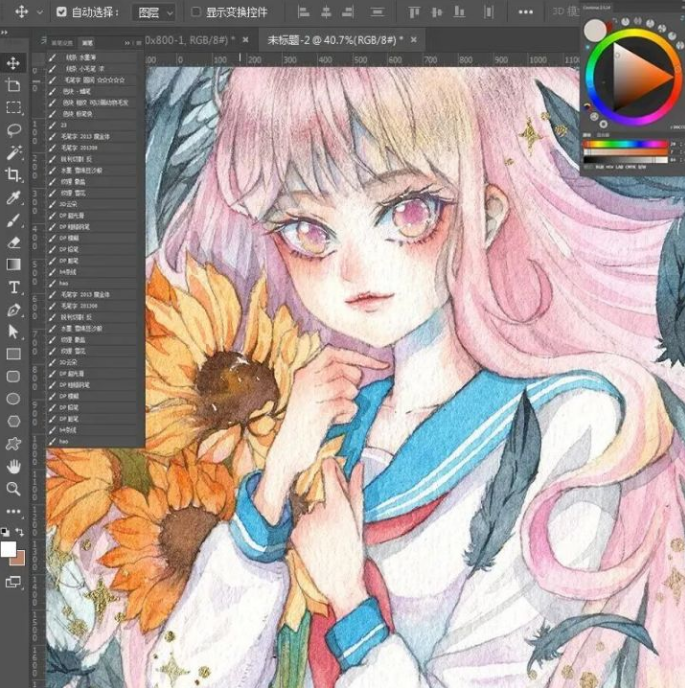
Task: Click align left edges in options bar
Action: pos(303,12)
